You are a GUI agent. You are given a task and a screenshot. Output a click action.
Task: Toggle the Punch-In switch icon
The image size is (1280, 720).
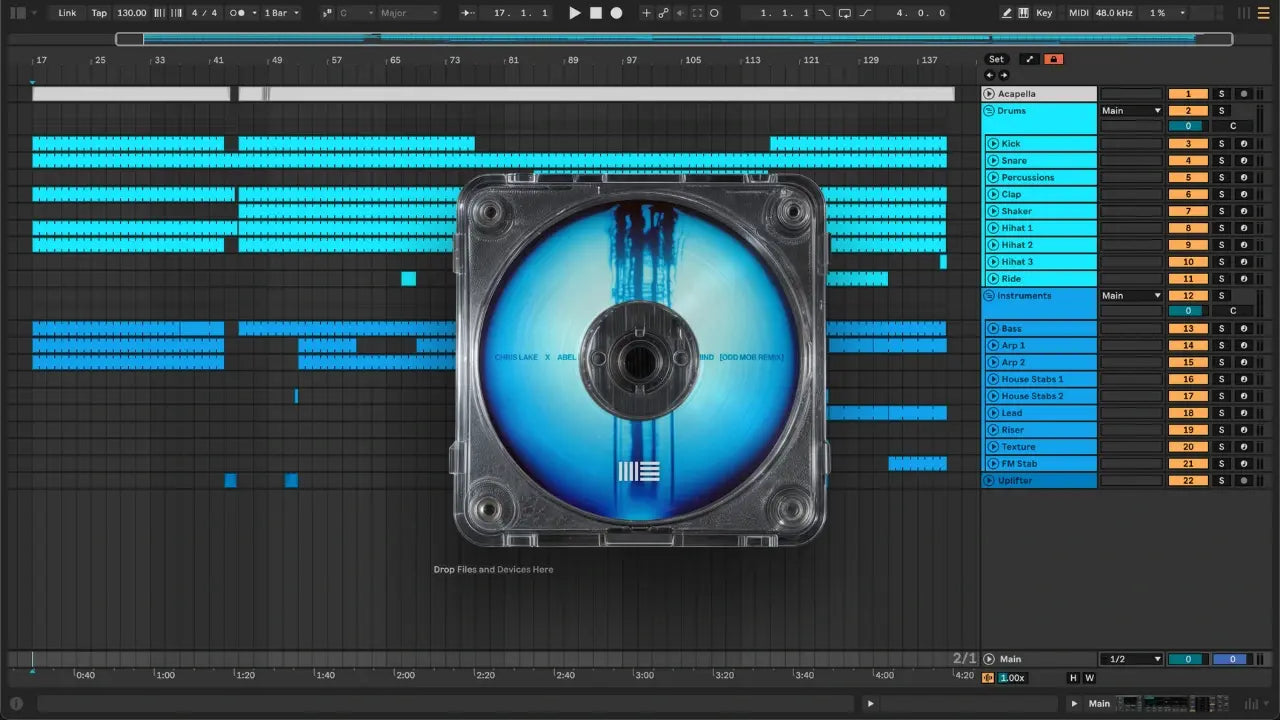tap(825, 13)
